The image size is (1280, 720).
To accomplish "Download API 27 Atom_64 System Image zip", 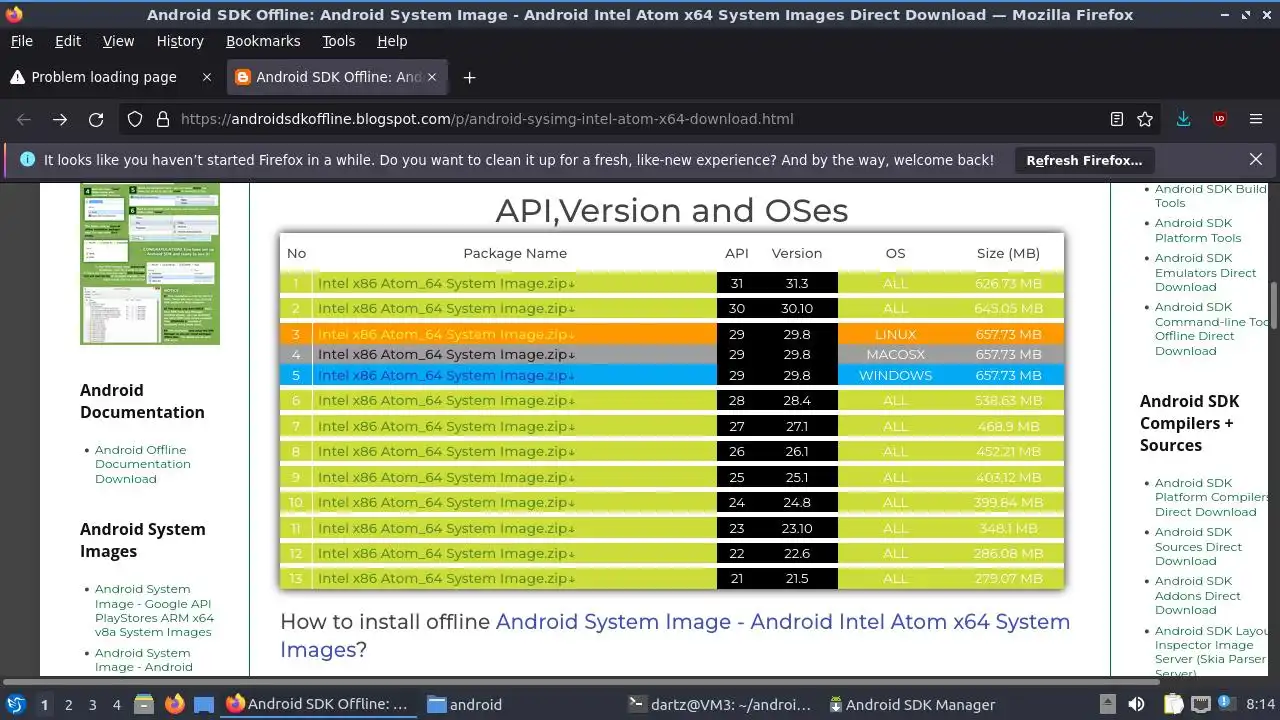I will click(x=446, y=426).
